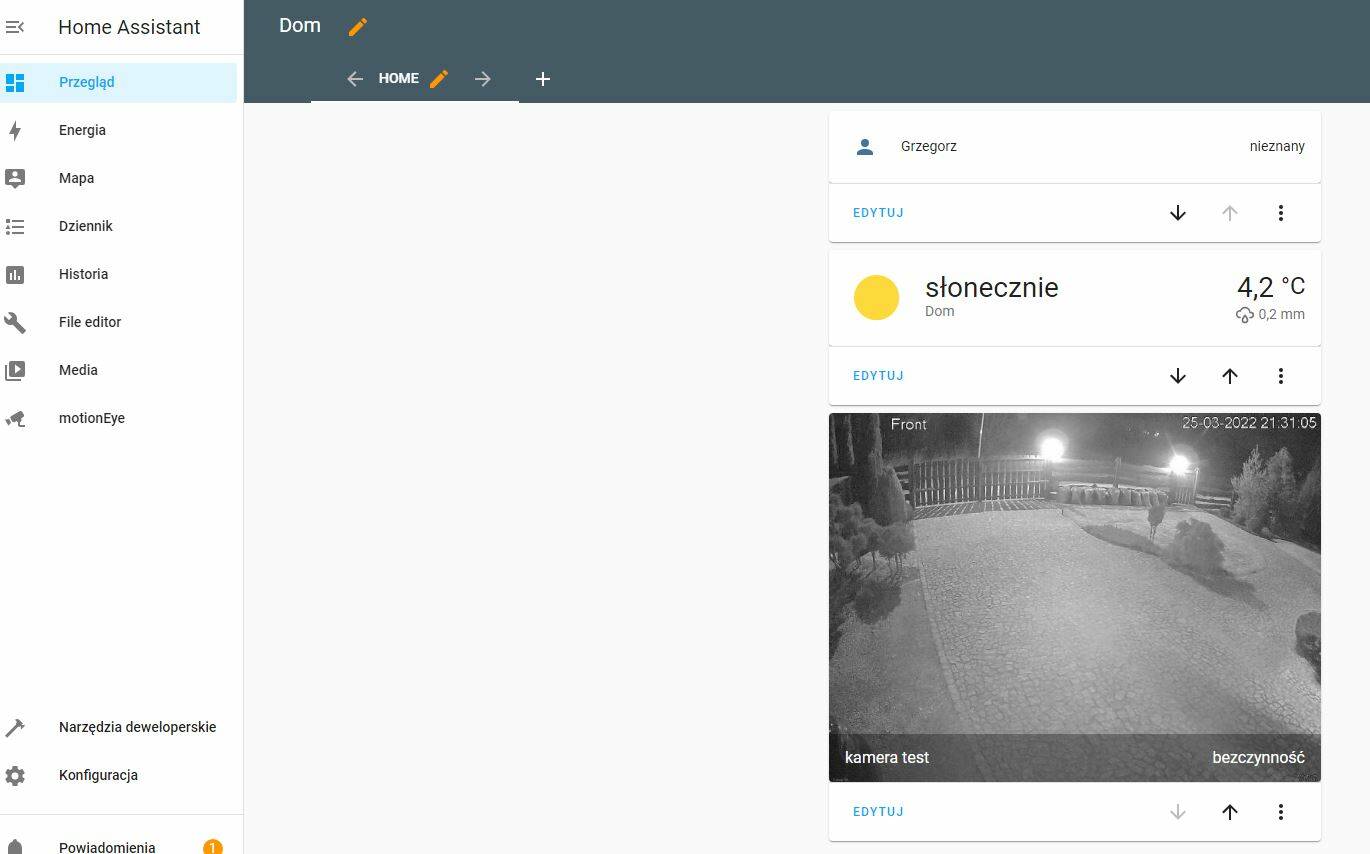Click EDYTUJ on the camera card
The image size is (1370, 854).
pyautogui.click(x=878, y=812)
